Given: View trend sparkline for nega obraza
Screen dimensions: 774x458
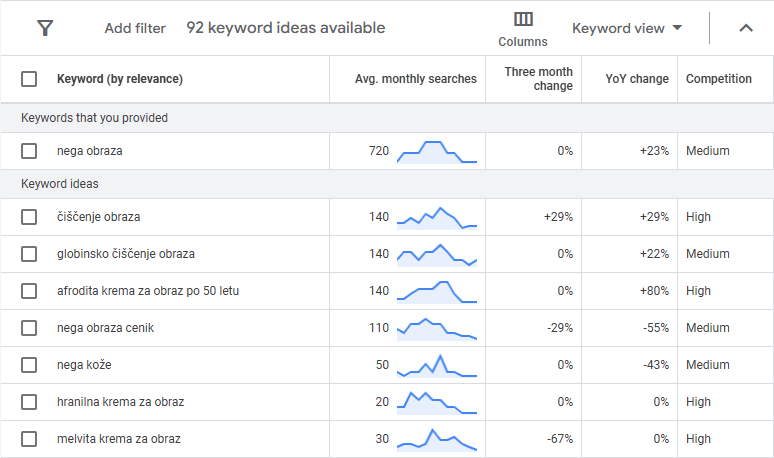Looking at the screenshot, I should [x=437, y=152].
